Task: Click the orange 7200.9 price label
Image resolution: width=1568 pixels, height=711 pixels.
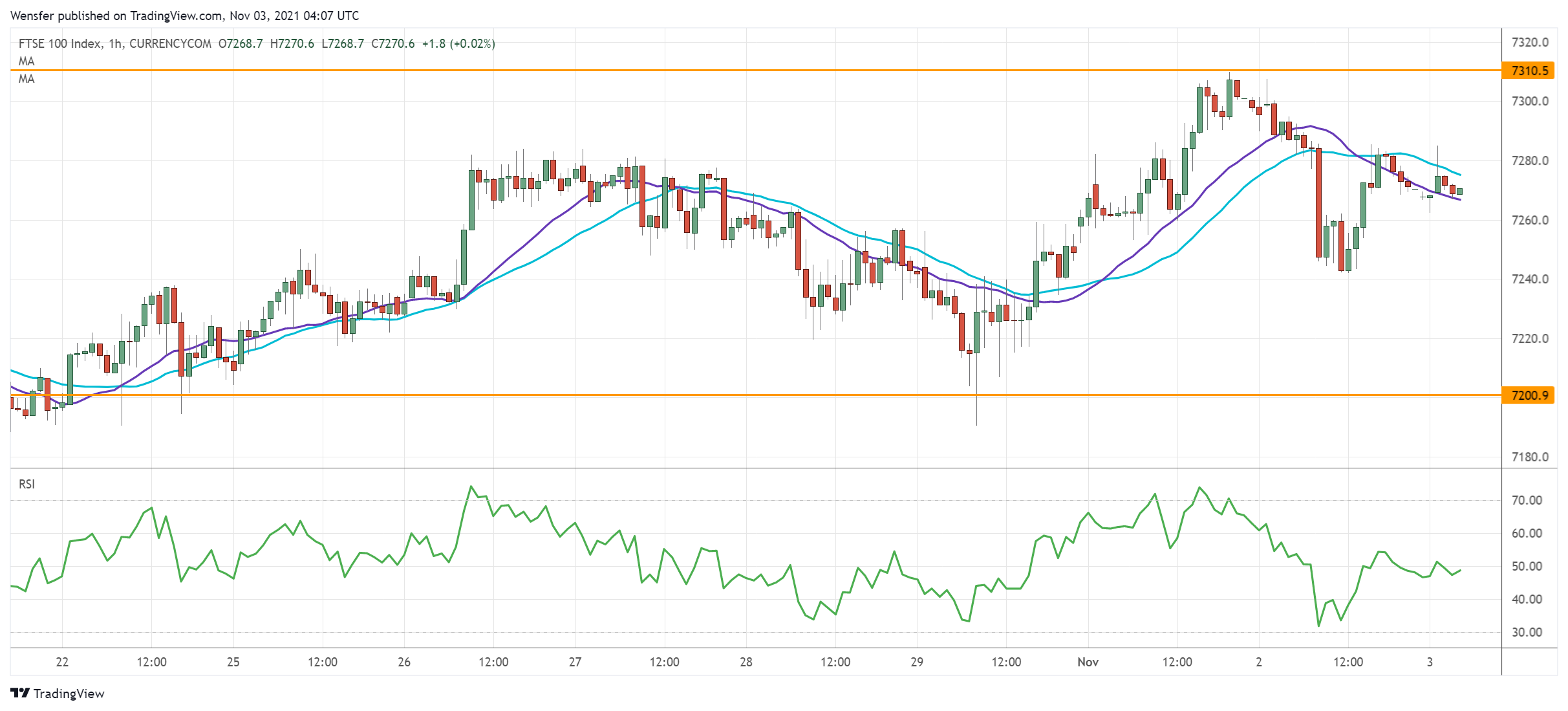Action: pos(1529,395)
